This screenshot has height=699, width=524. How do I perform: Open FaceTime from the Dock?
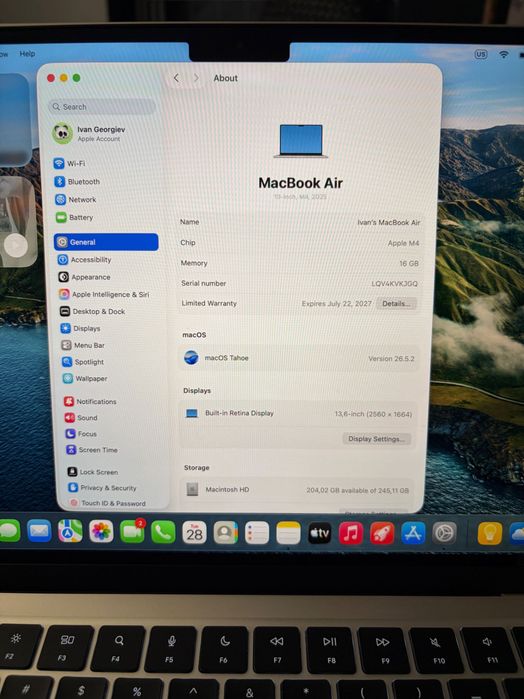pos(132,531)
